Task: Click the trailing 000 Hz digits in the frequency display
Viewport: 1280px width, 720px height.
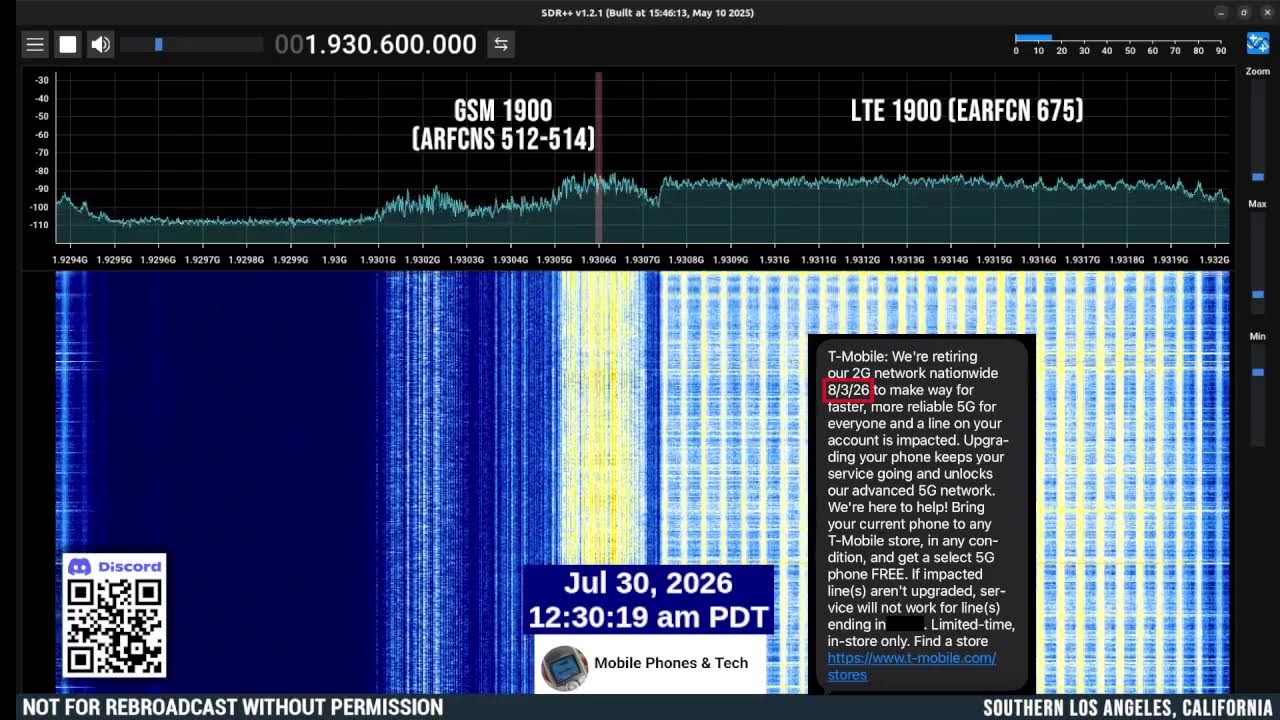Action: click(x=454, y=44)
